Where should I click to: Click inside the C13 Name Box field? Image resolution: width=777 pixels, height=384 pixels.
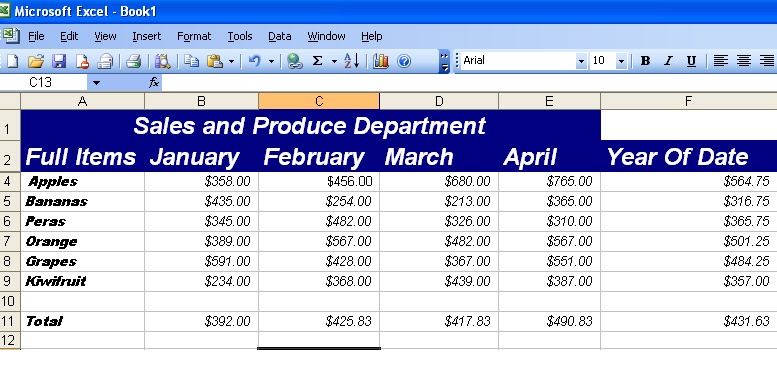[x=44, y=82]
